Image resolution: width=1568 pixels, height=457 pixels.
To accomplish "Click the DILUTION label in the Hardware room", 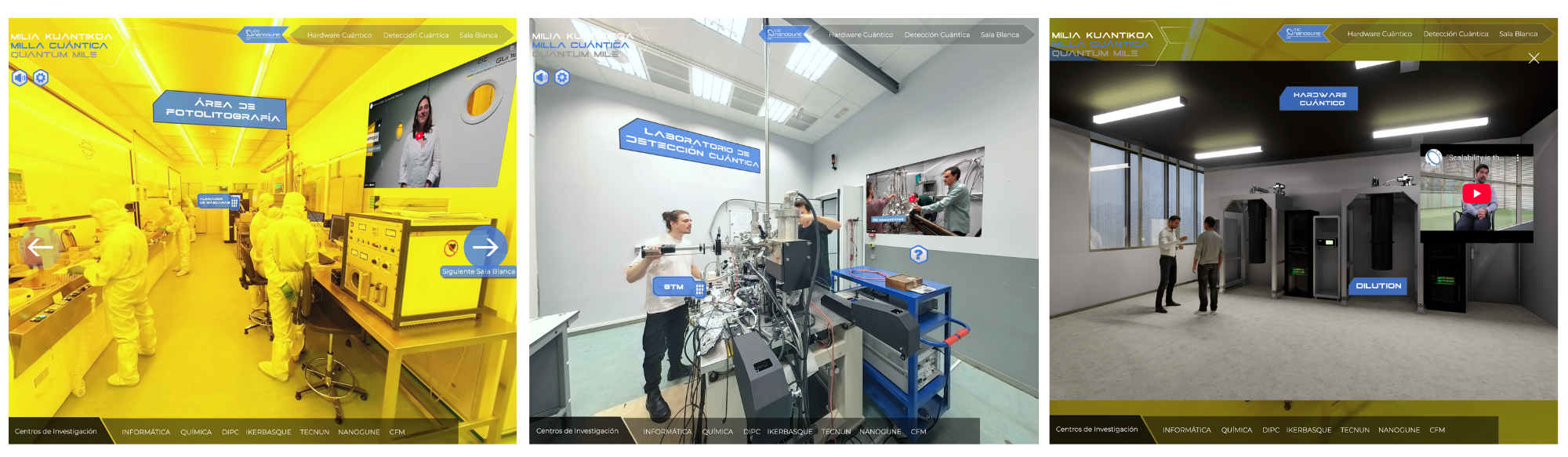I will [x=1377, y=286].
